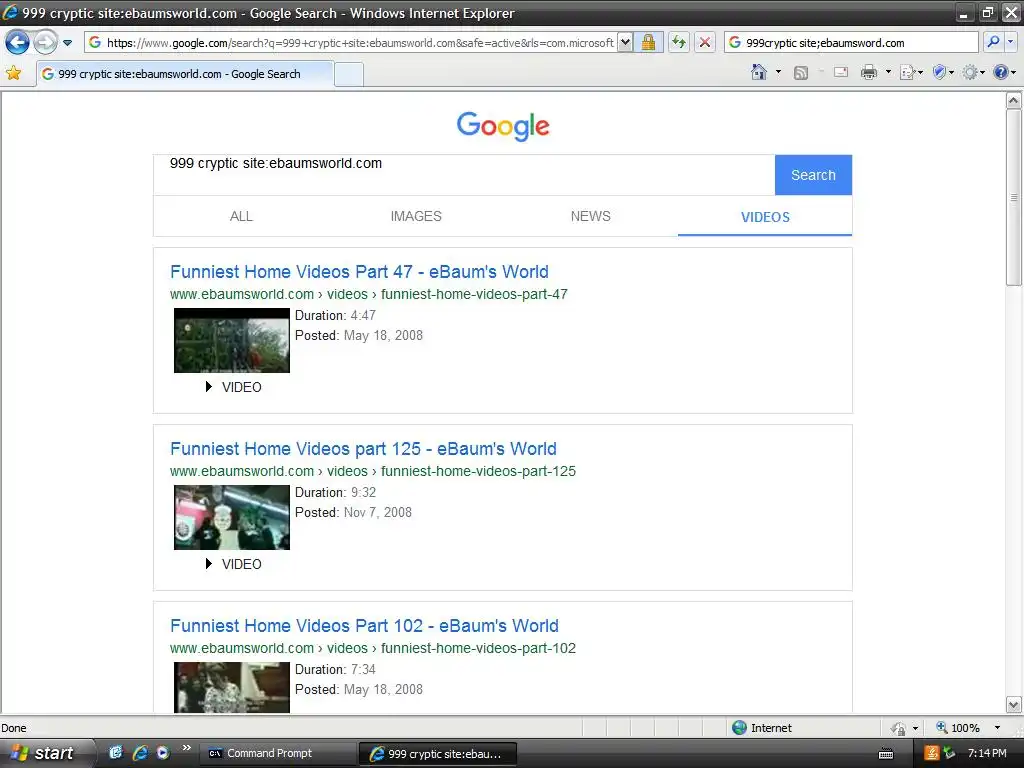This screenshot has height=768, width=1024.
Task: Click the Part 47 video thumbnail
Action: click(232, 340)
